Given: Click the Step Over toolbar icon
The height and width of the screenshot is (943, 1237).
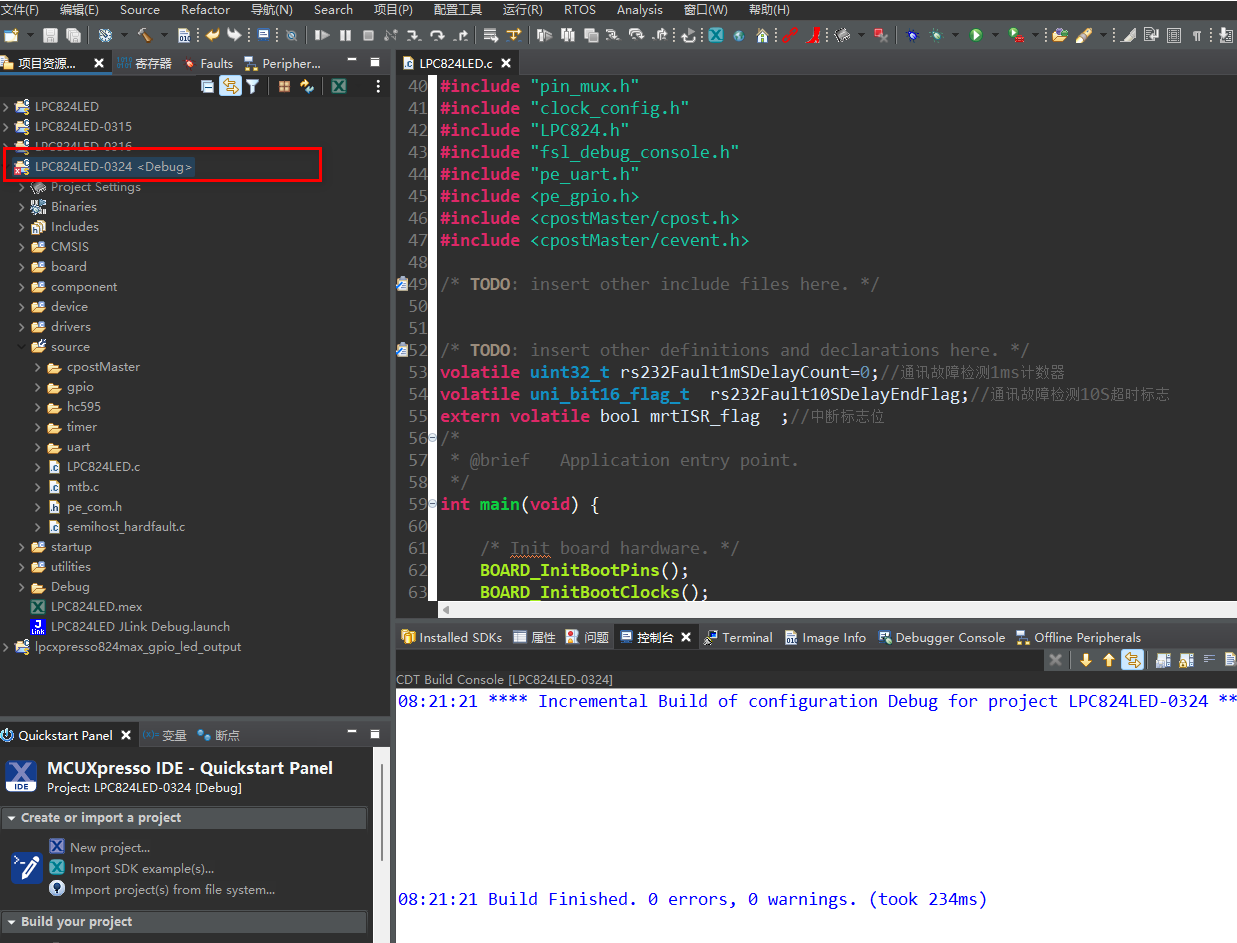Looking at the screenshot, I should [x=437, y=35].
